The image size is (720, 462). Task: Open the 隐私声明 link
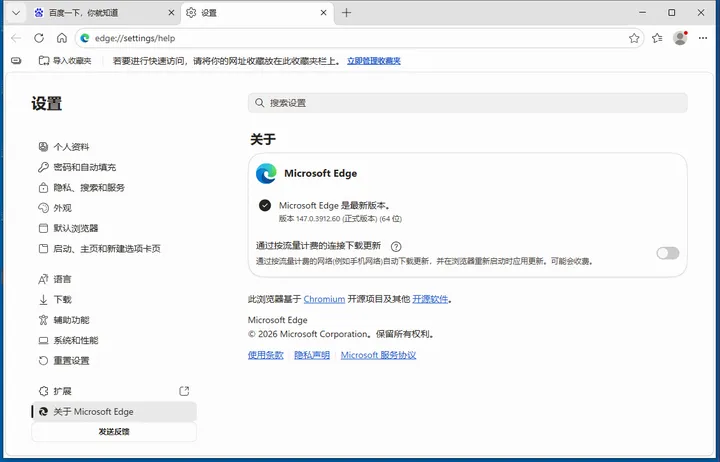312,355
